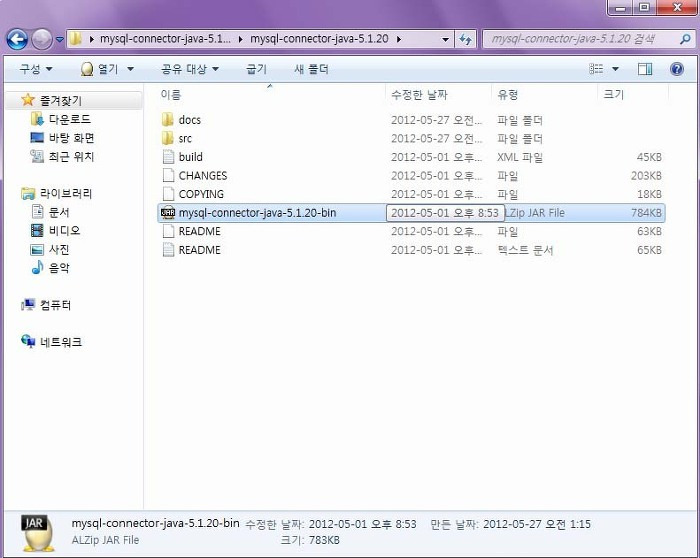Click the search magnifier icon
700x558 pixels.
coord(685,39)
